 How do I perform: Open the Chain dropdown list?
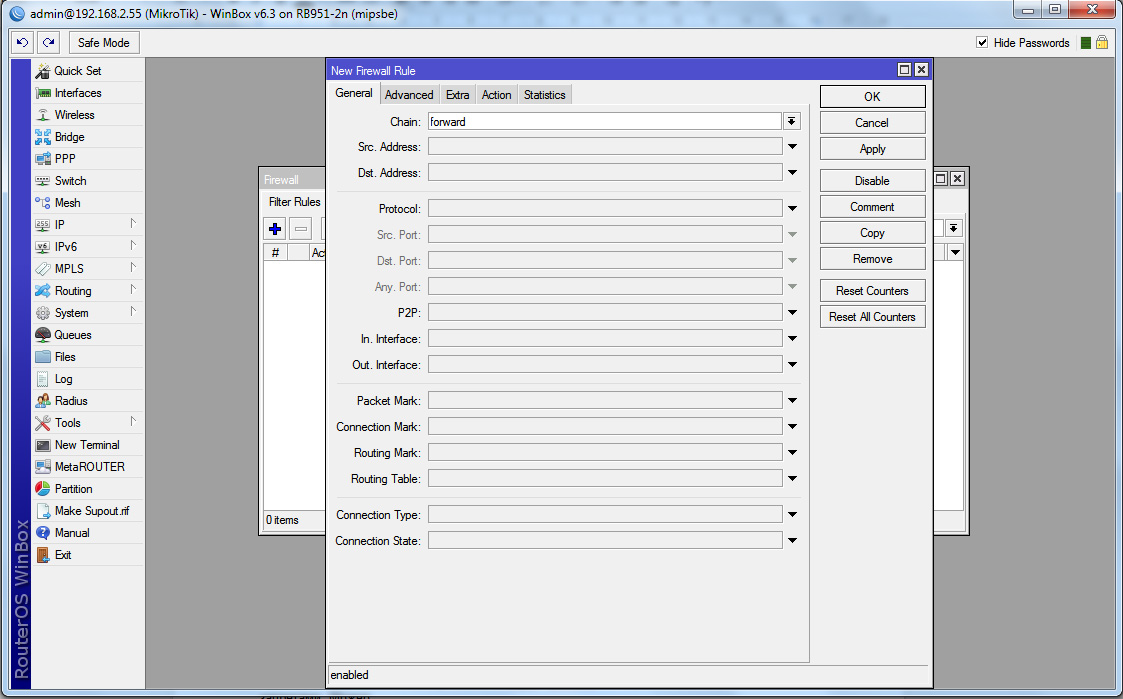pos(791,122)
